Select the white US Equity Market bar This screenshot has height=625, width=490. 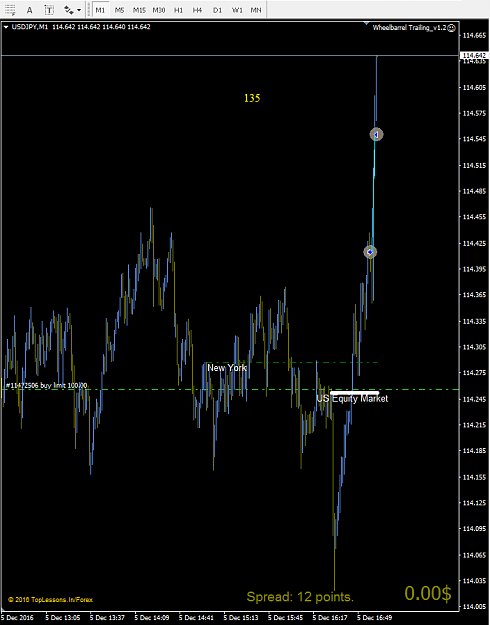pos(354,393)
